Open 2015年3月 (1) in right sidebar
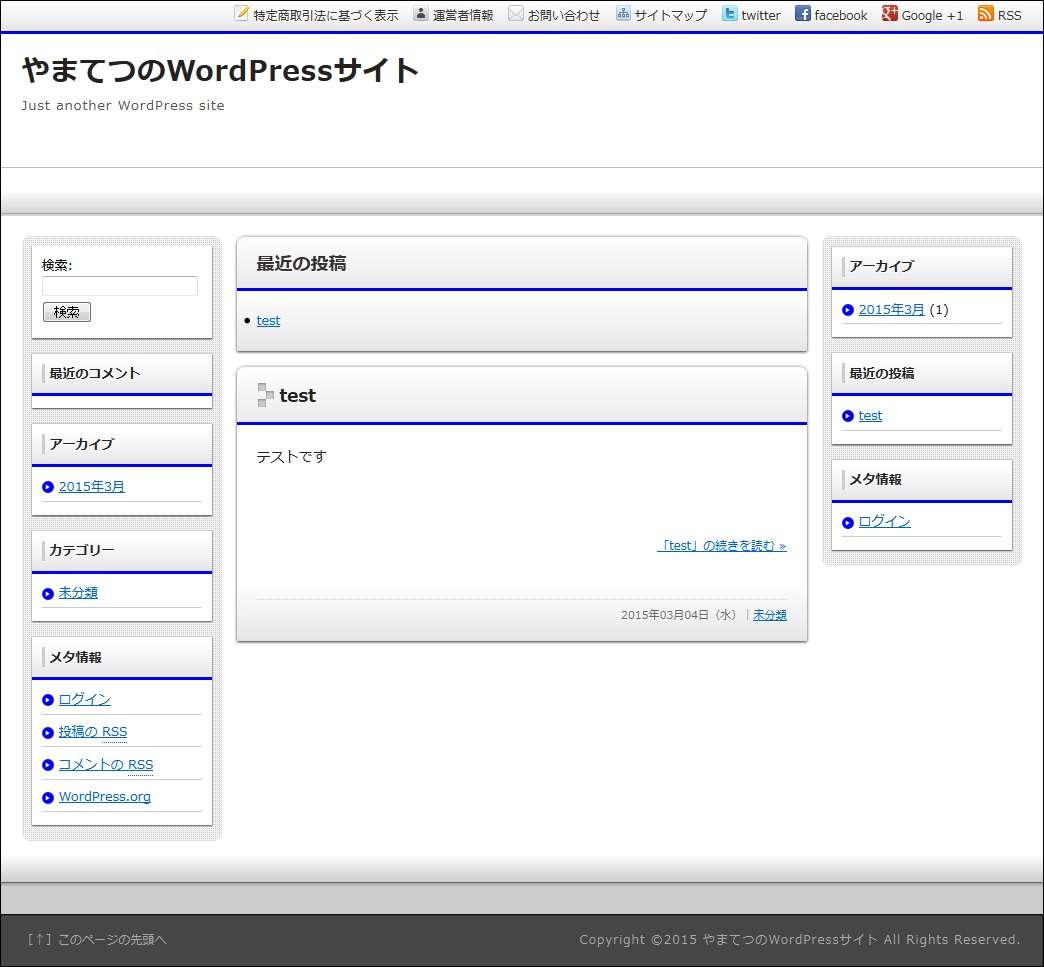 (x=892, y=310)
